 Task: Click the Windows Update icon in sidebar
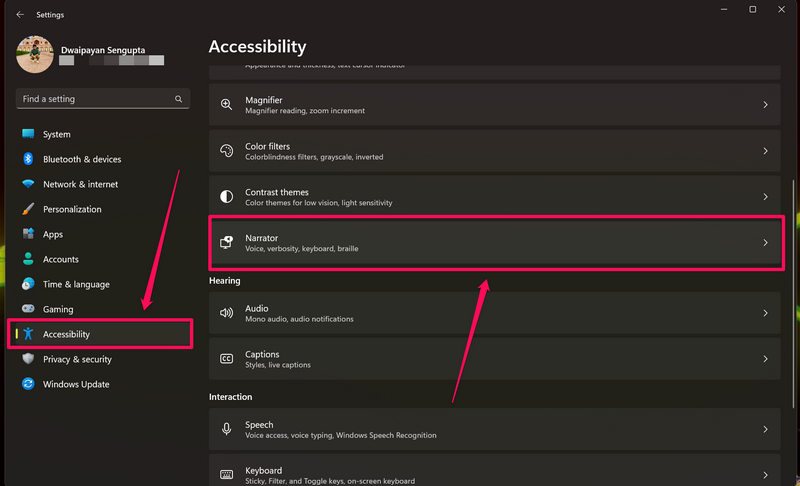[28, 384]
